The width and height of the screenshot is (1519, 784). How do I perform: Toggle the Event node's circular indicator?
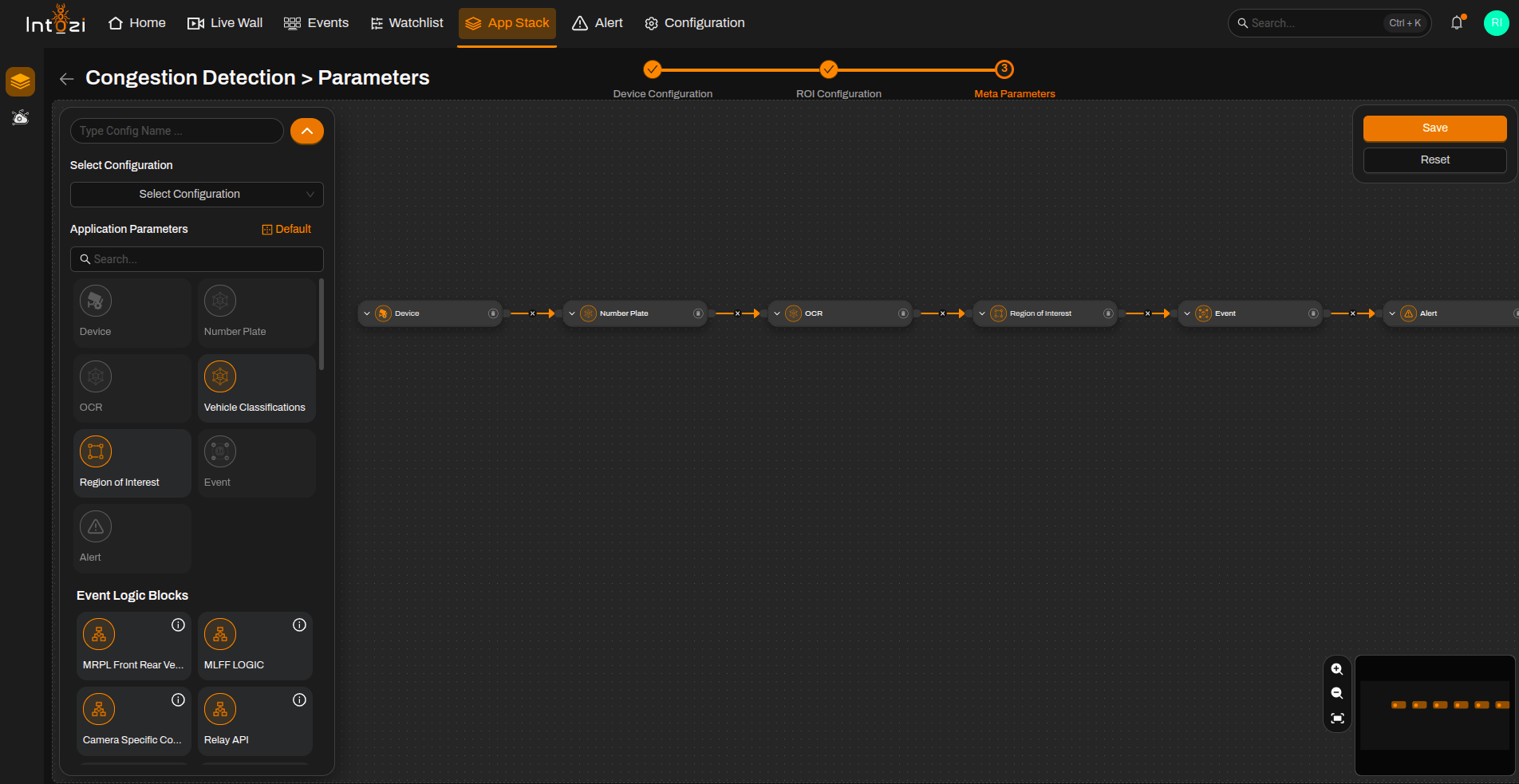pyautogui.click(x=1313, y=313)
